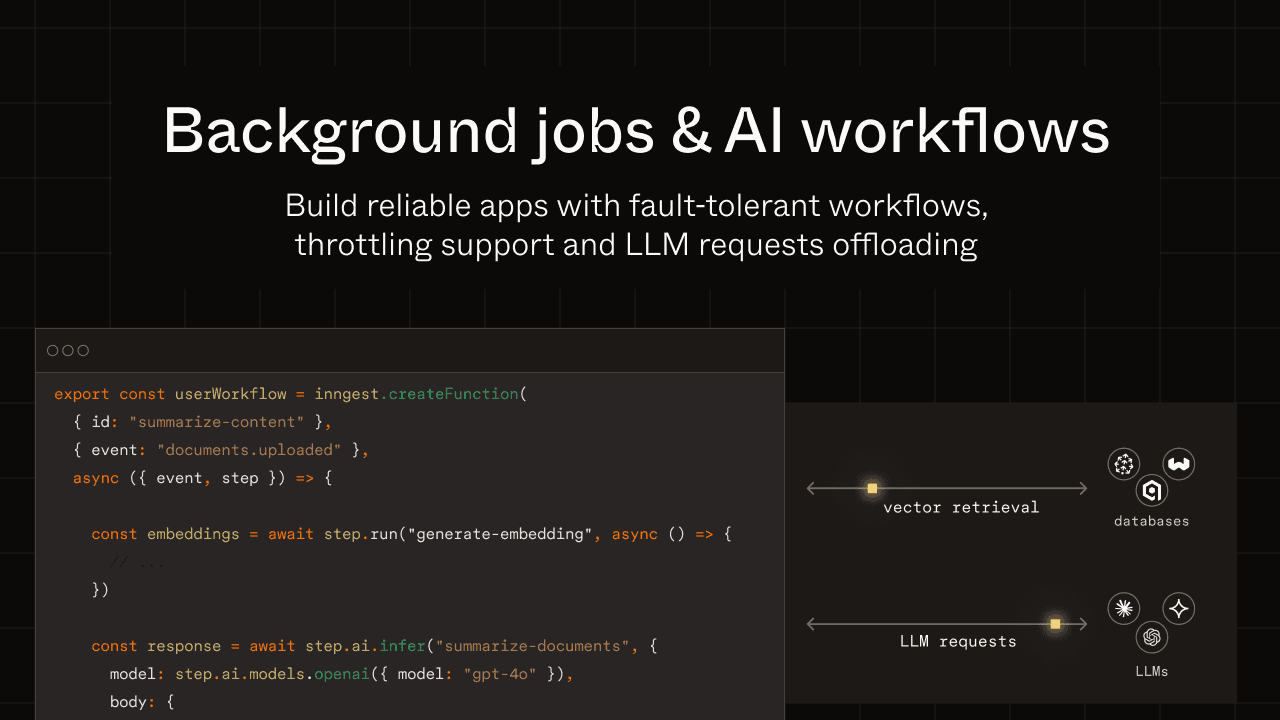Click the "databases" label
1280x720 pixels.
(1152, 521)
